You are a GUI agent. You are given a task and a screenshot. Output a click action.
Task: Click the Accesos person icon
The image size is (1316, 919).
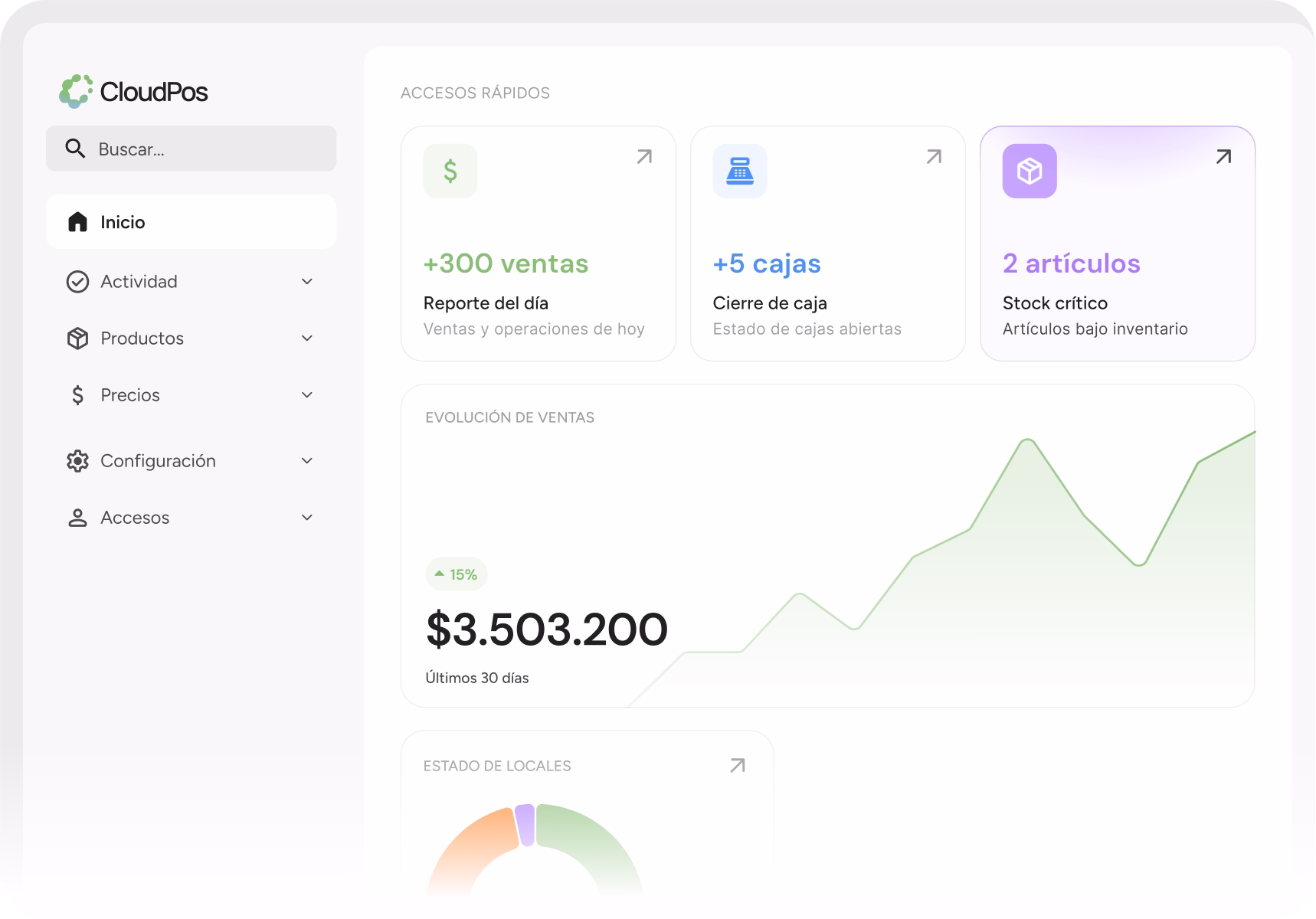click(x=77, y=518)
